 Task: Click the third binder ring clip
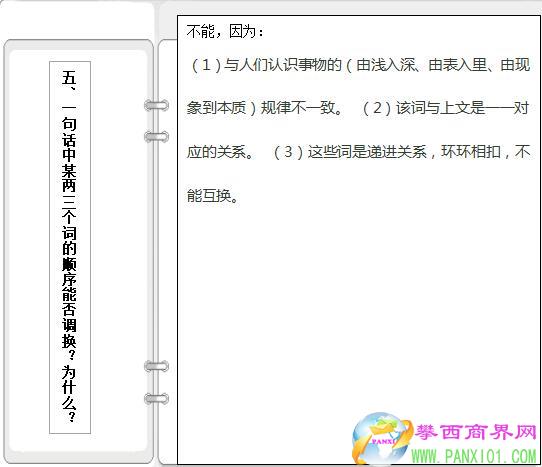point(157,366)
